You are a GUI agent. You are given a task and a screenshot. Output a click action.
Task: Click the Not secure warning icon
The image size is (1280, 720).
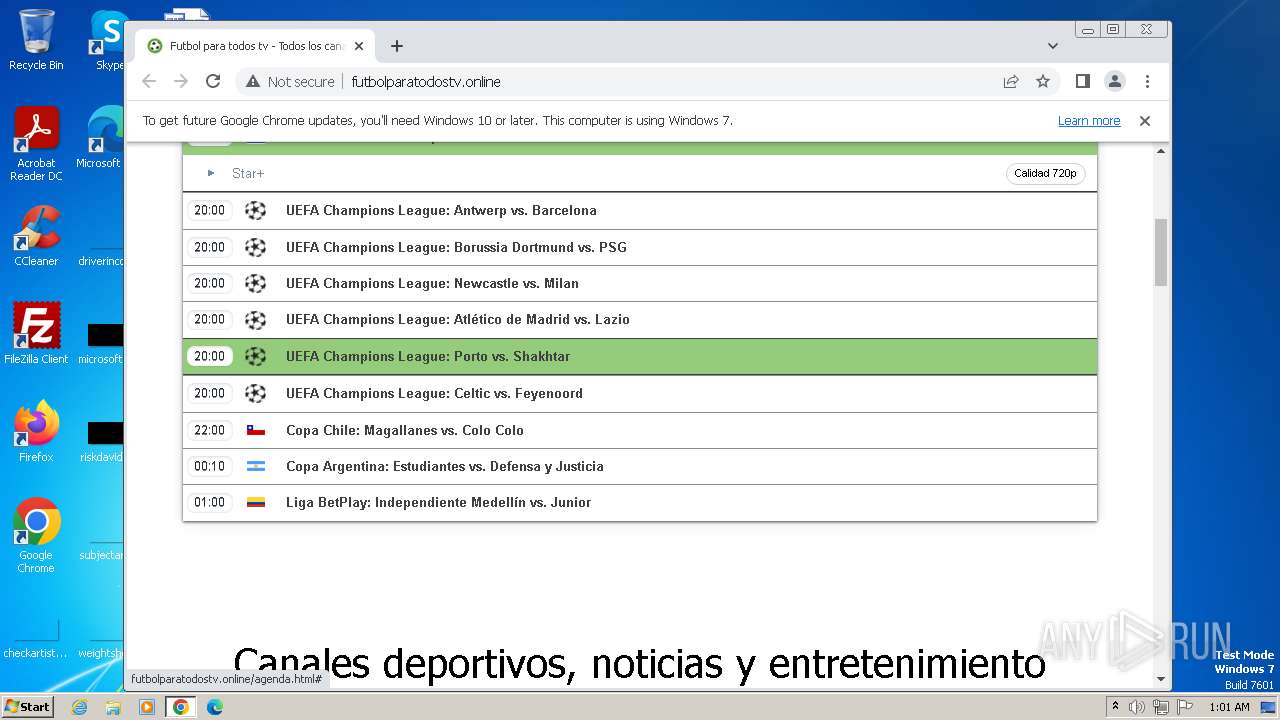[253, 82]
